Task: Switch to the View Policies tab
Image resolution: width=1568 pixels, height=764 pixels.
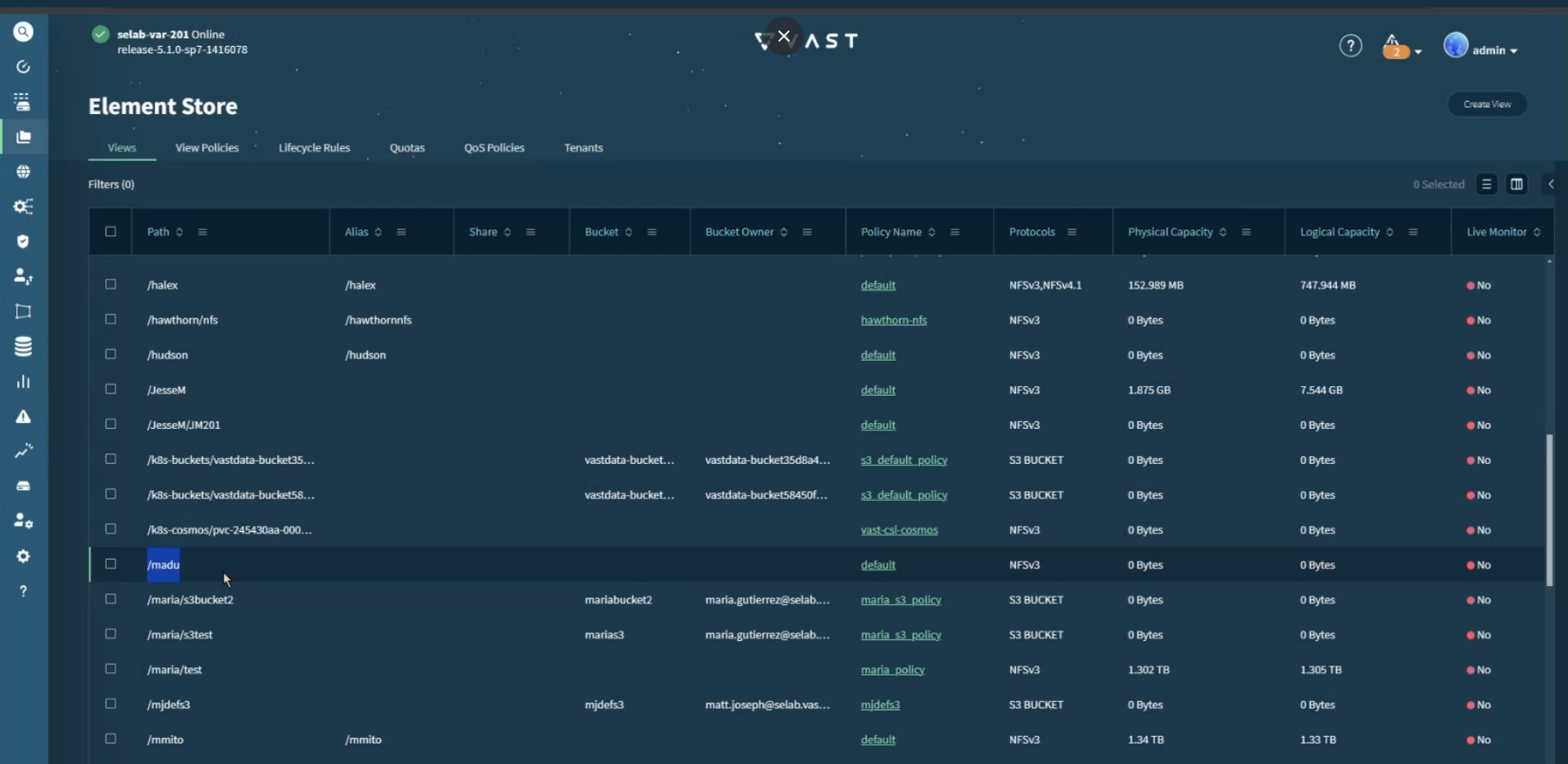Action: [207, 148]
